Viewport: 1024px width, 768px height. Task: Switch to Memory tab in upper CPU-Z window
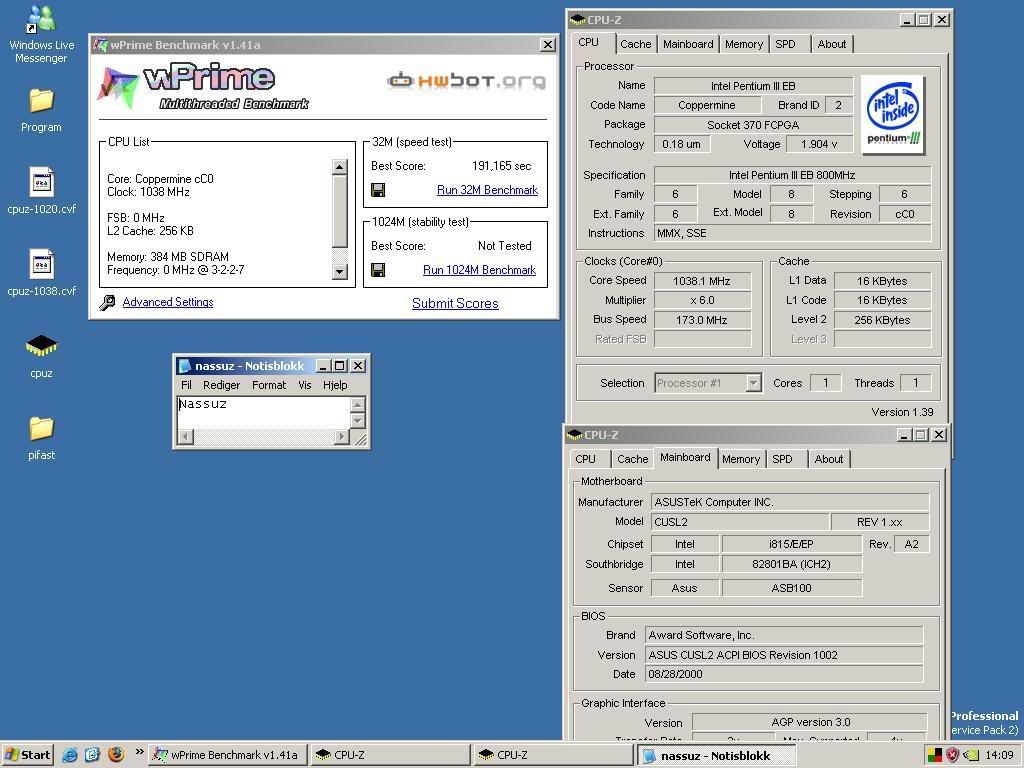coord(744,44)
